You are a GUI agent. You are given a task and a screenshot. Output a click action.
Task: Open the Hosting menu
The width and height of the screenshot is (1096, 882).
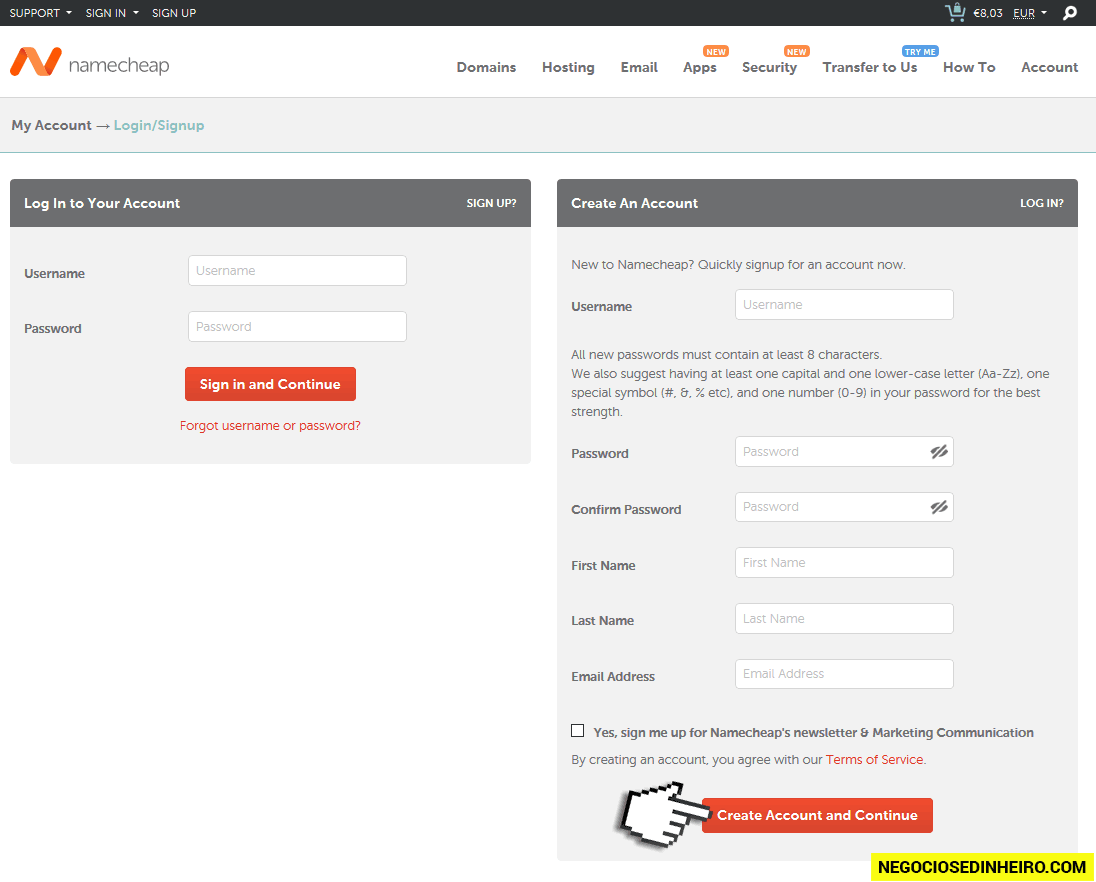tap(568, 67)
